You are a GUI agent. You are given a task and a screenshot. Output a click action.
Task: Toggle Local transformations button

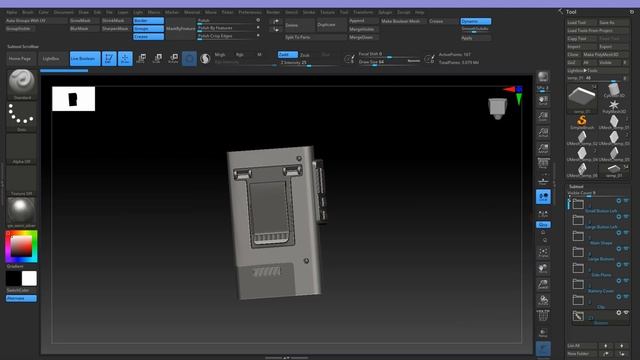pos(543,197)
